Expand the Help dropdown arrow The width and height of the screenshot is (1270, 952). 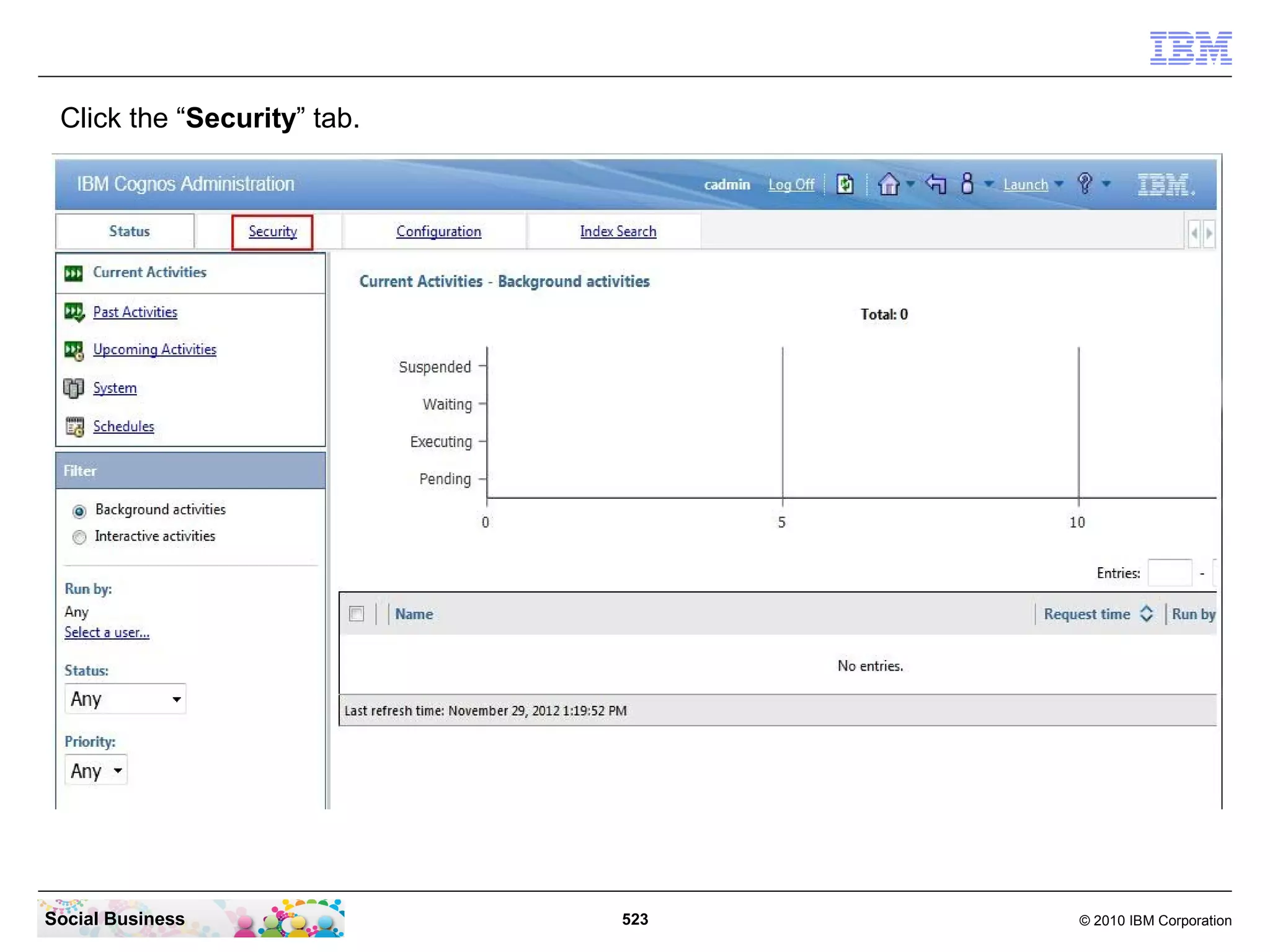[1106, 184]
